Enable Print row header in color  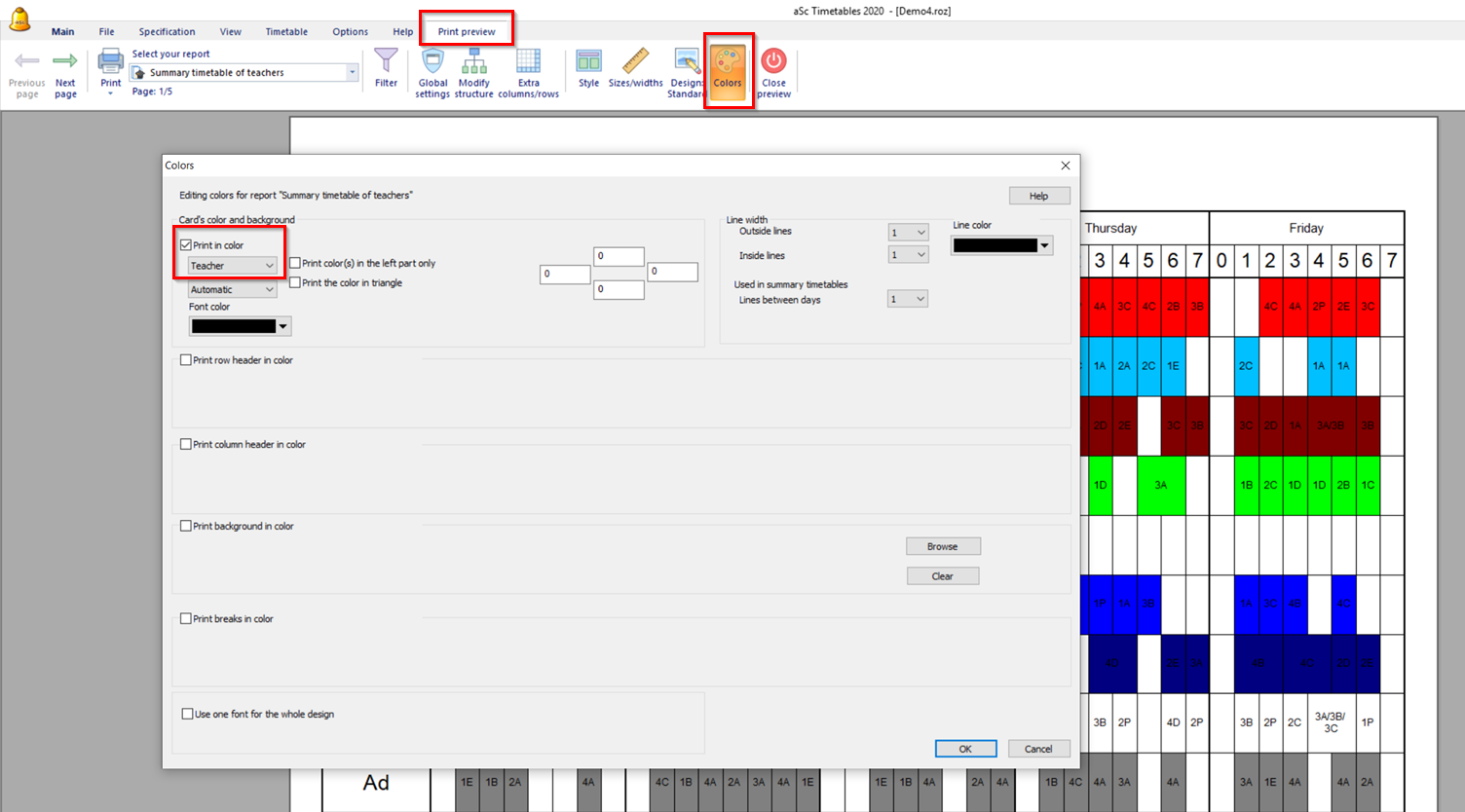186,360
